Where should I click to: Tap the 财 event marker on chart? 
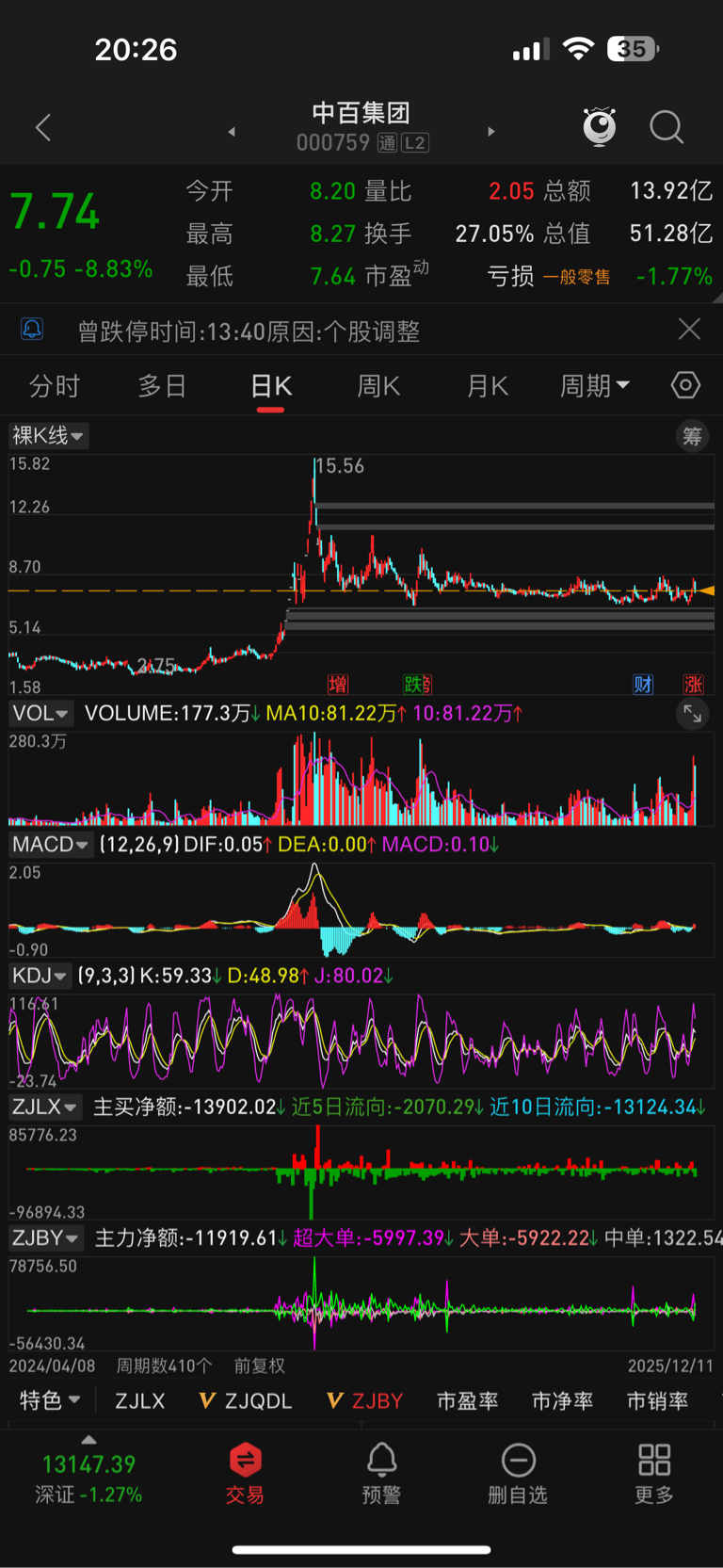643,685
